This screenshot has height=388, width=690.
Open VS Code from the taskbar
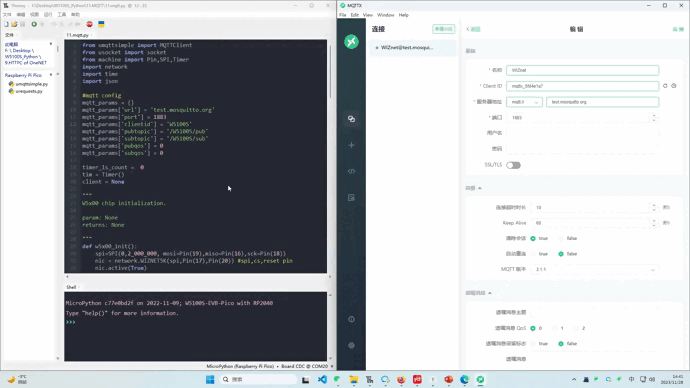(322, 379)
